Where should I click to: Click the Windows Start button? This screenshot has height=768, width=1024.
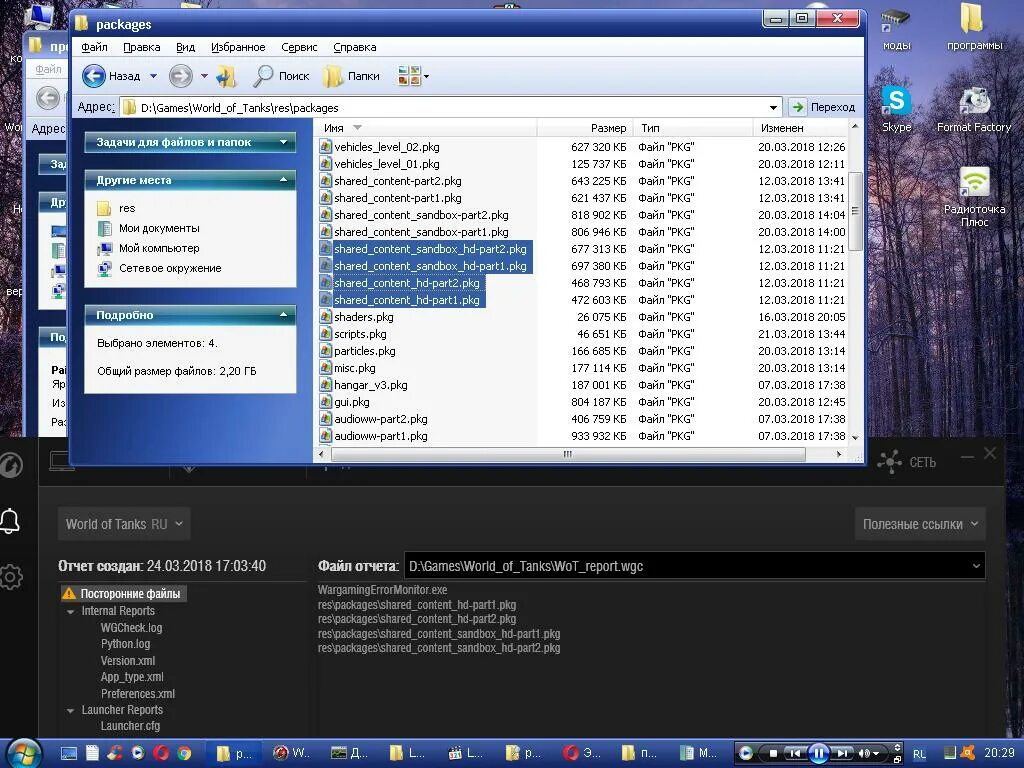[22, 754]
